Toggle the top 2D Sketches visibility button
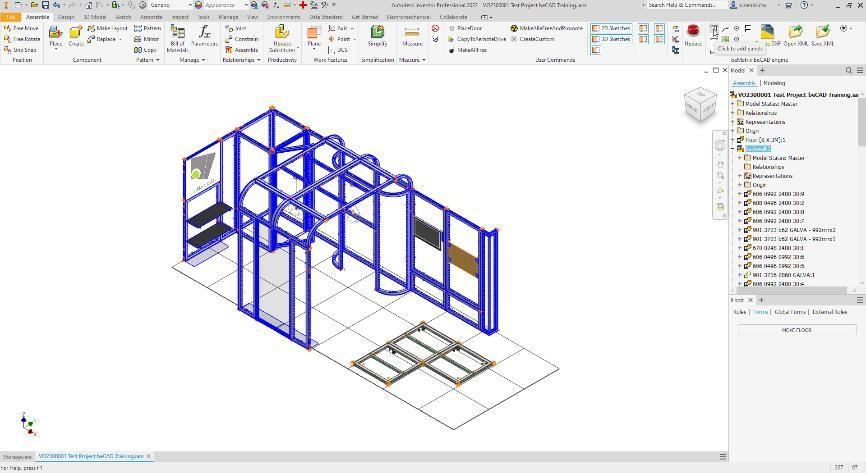Screen dimensions: 866x473 (x=611, y=28)
